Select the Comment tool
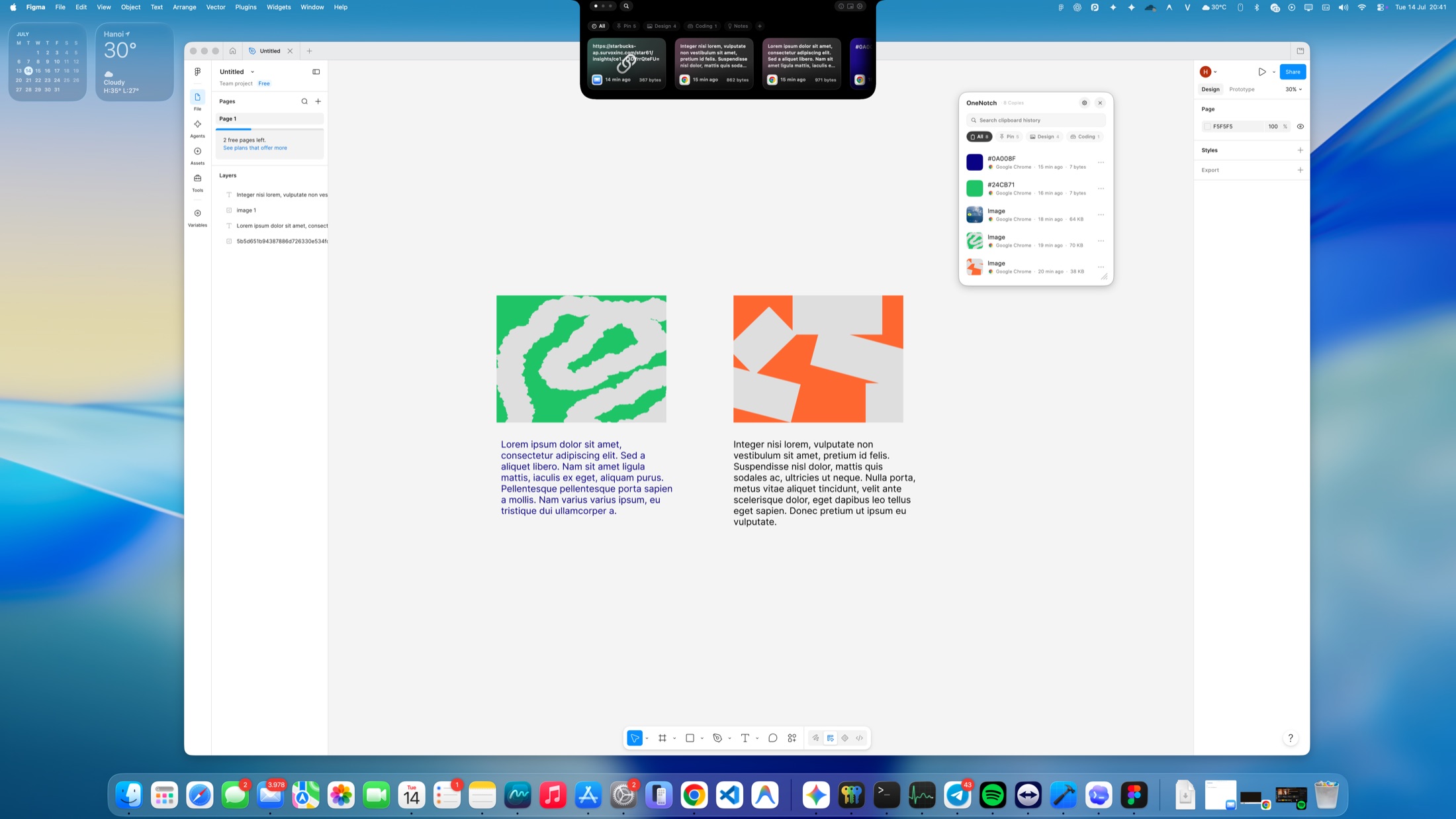 772,738
